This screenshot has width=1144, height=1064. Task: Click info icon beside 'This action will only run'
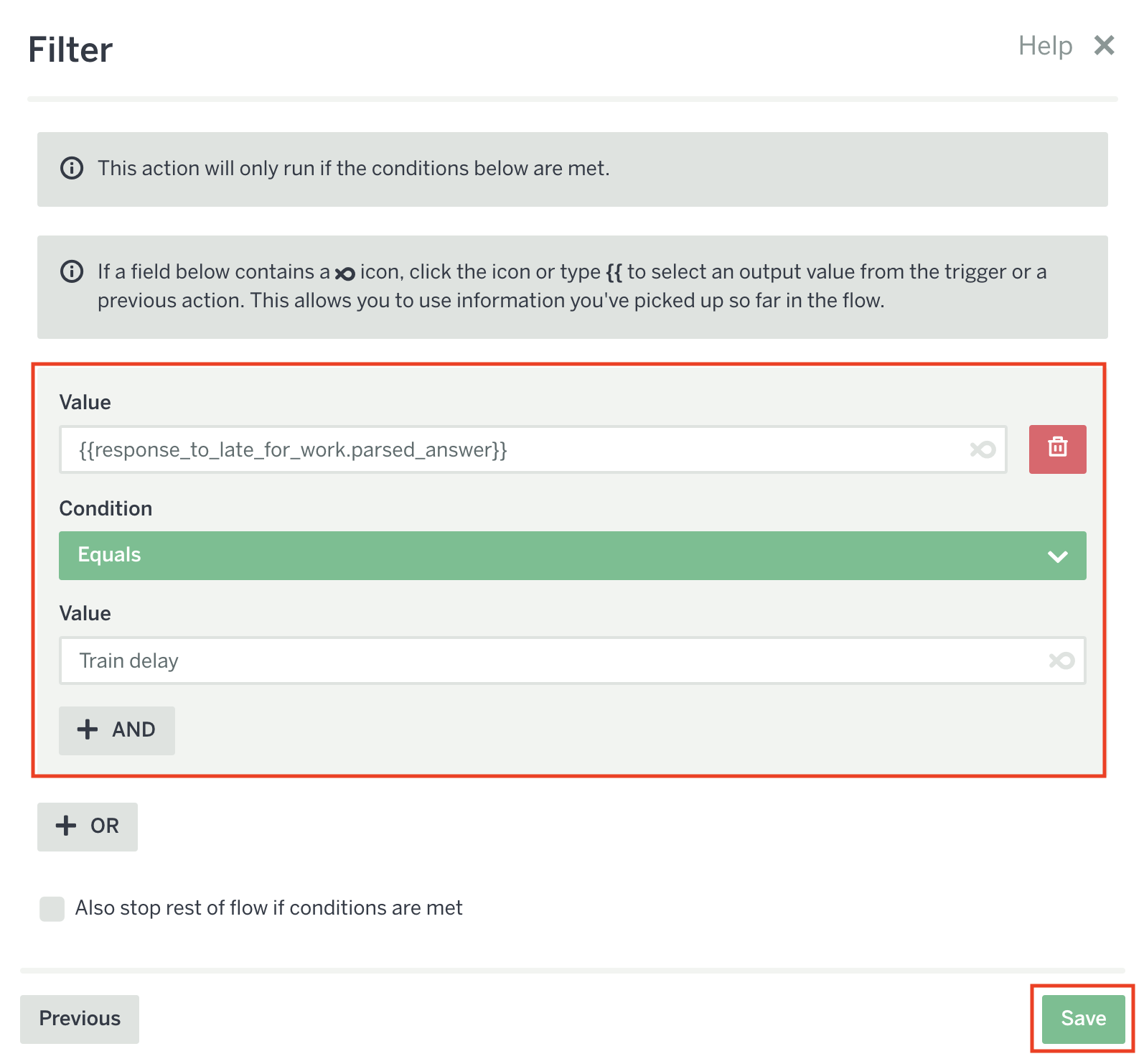[x=72, y=168]
